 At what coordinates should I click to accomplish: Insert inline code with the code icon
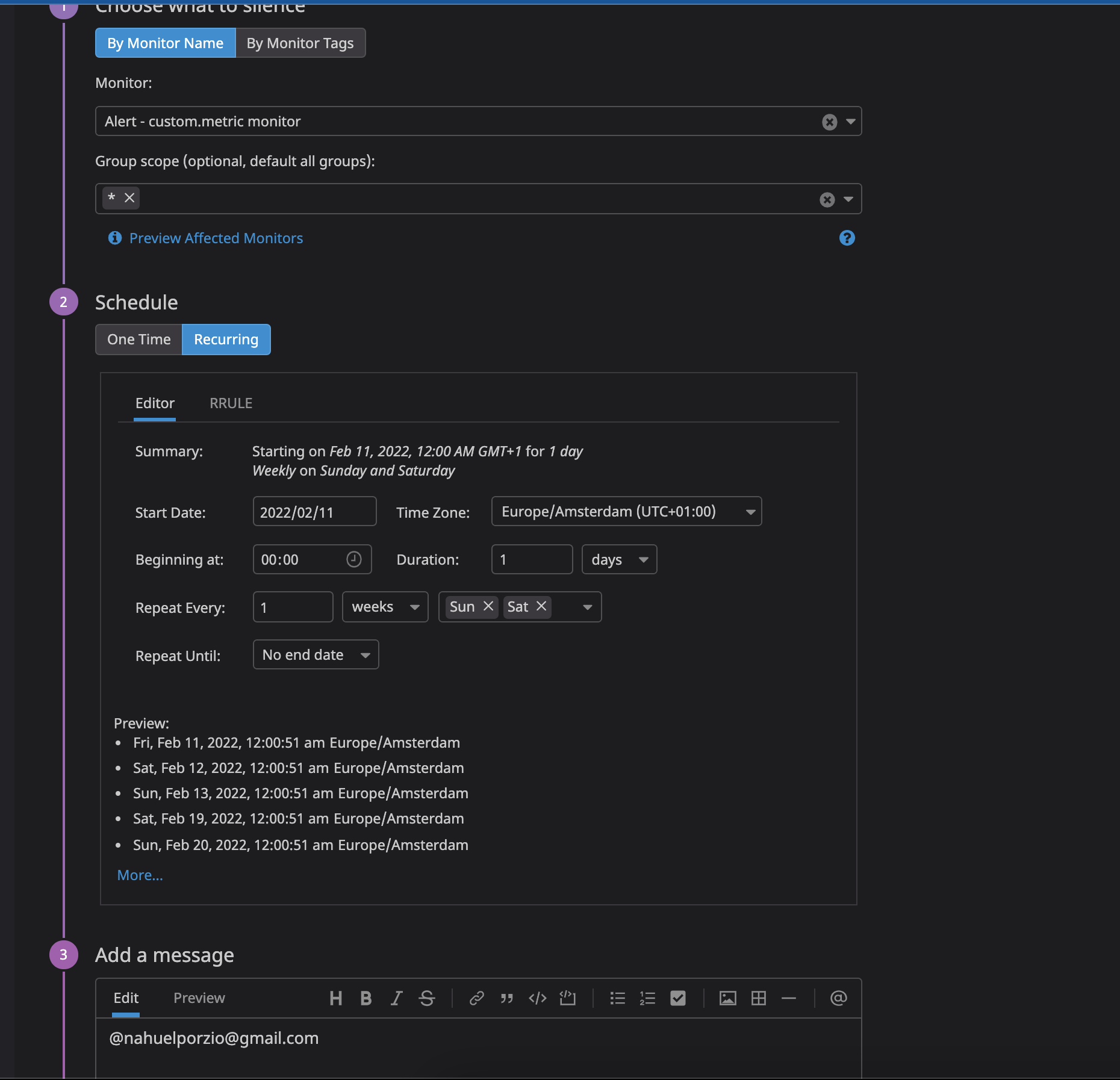pyautogui.click(x=537, y=999)
